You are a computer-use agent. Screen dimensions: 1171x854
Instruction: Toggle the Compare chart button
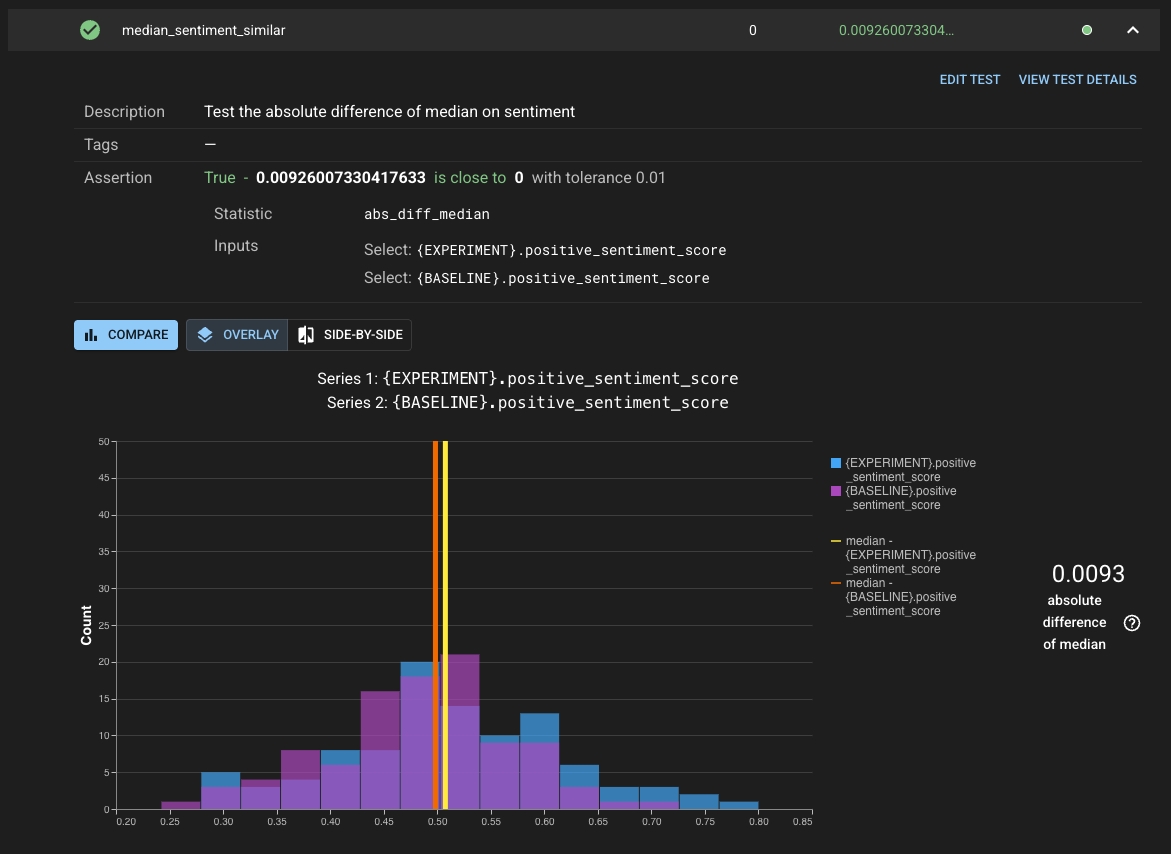coord(126,335)
